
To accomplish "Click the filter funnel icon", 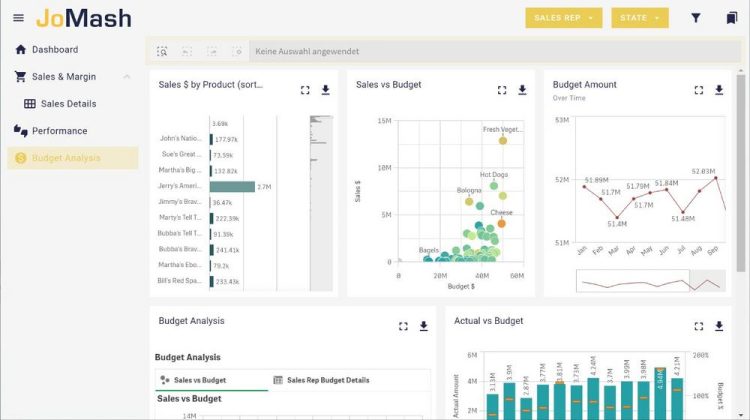I will (x=696, y=18).
